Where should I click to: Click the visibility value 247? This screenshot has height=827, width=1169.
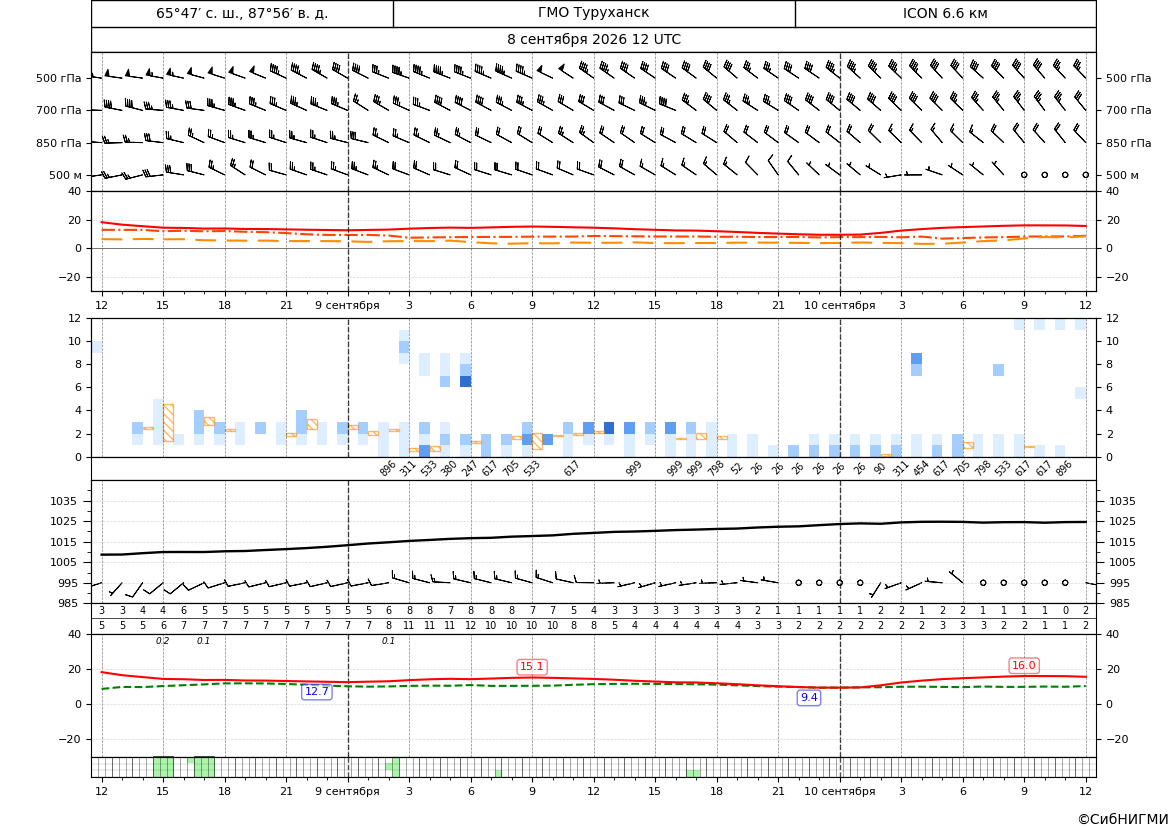click(469, 468)
